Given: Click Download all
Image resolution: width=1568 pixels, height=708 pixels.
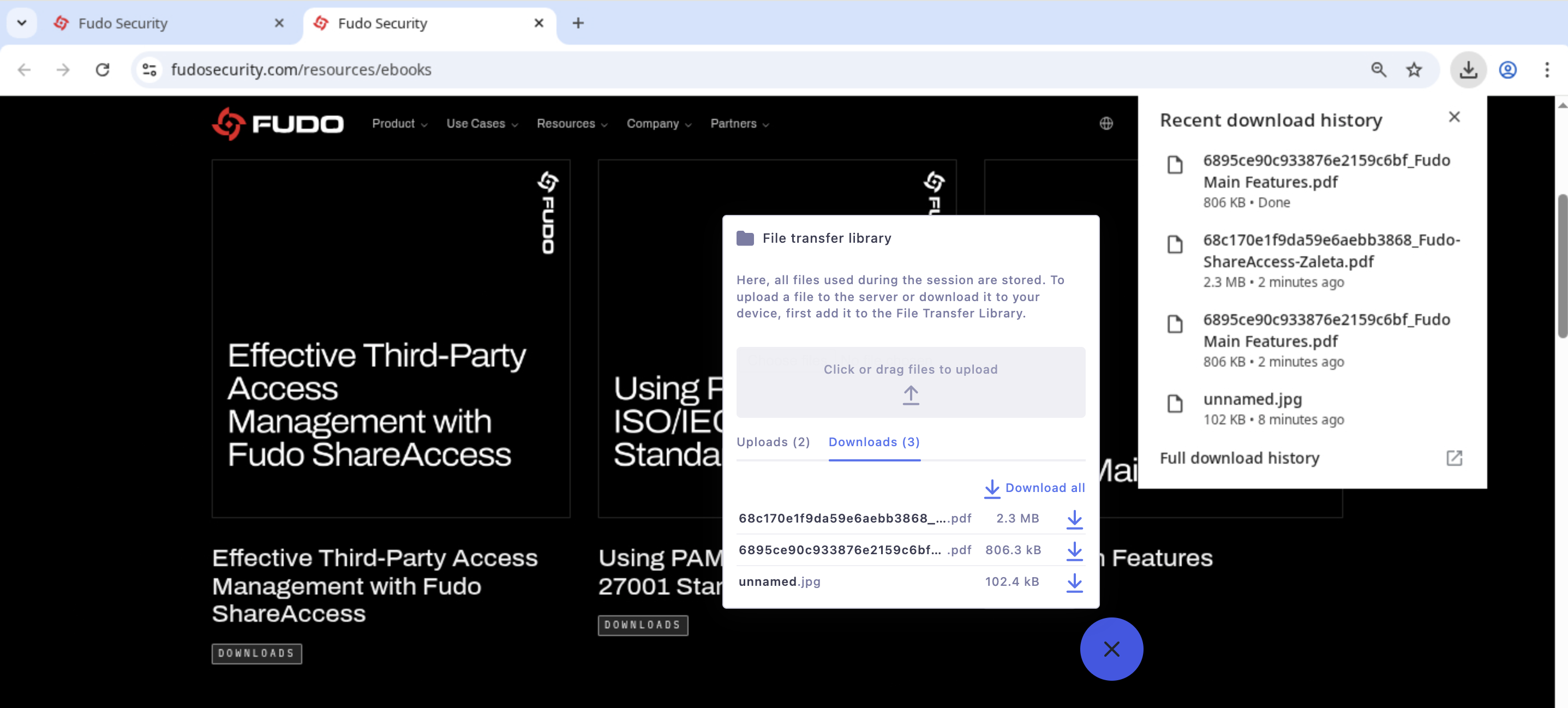Looking at the screenshot, I should [1035, 488].
